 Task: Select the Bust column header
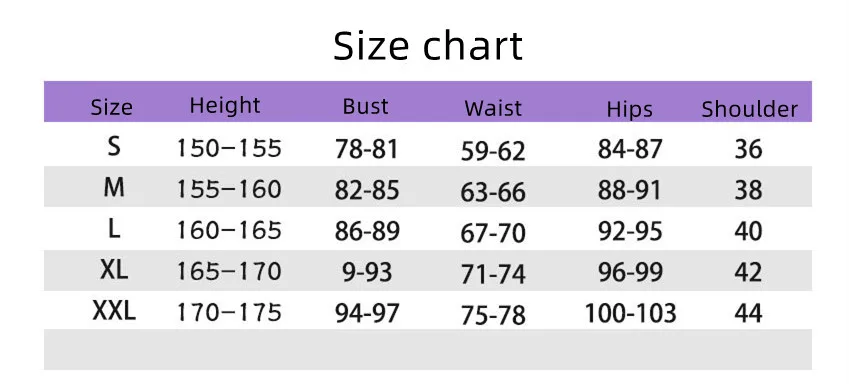pos(365,106)
